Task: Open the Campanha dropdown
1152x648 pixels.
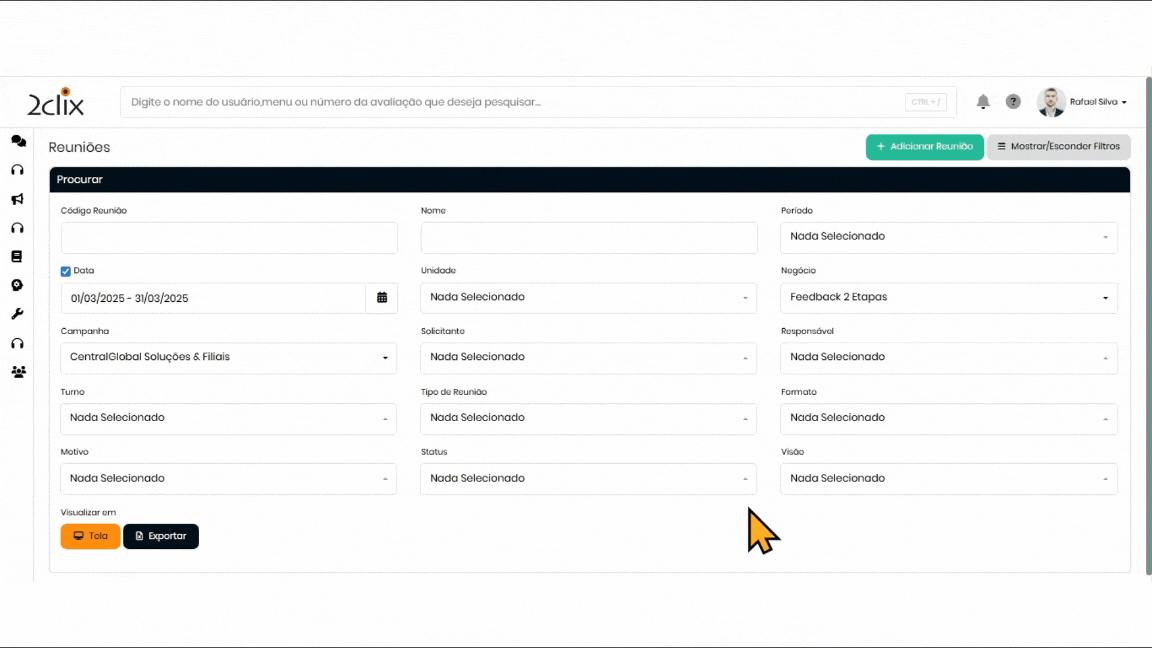Action: [228, 358]
